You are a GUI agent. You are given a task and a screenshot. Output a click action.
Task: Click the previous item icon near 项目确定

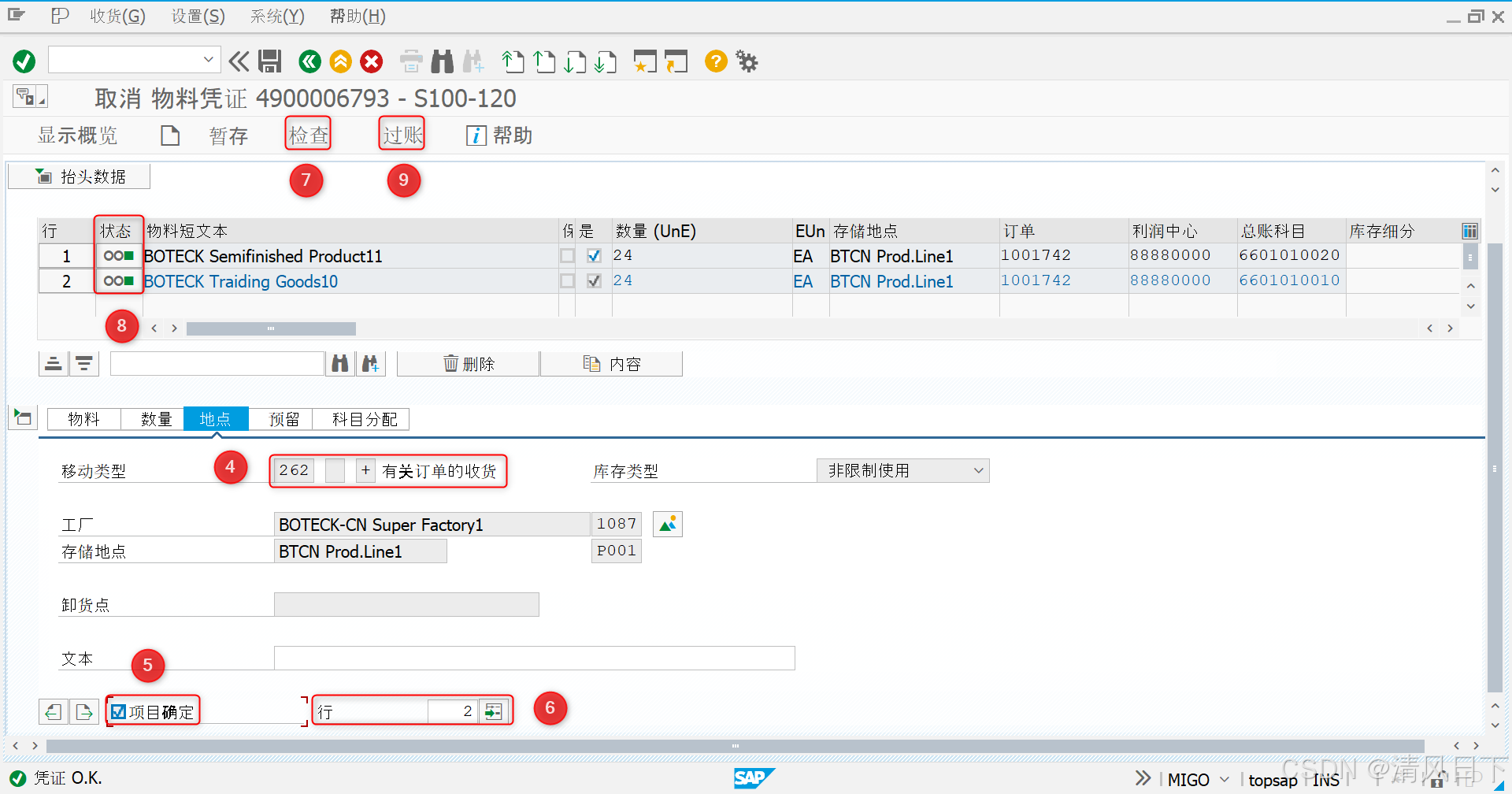(x=54, y=711)
